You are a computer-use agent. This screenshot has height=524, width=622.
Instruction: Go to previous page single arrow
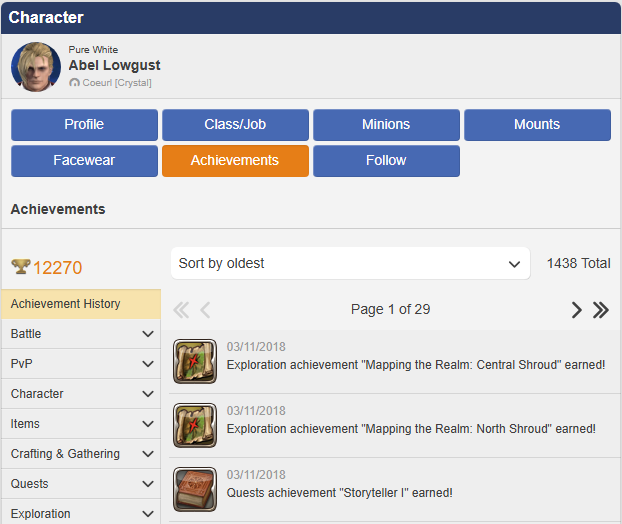click(205, 310)
